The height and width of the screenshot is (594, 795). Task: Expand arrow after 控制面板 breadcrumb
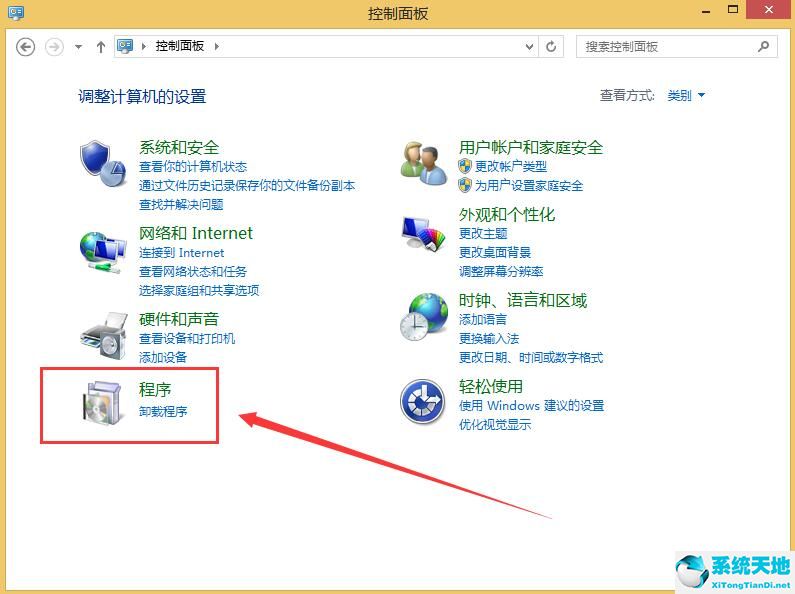[x=217, y=47]
